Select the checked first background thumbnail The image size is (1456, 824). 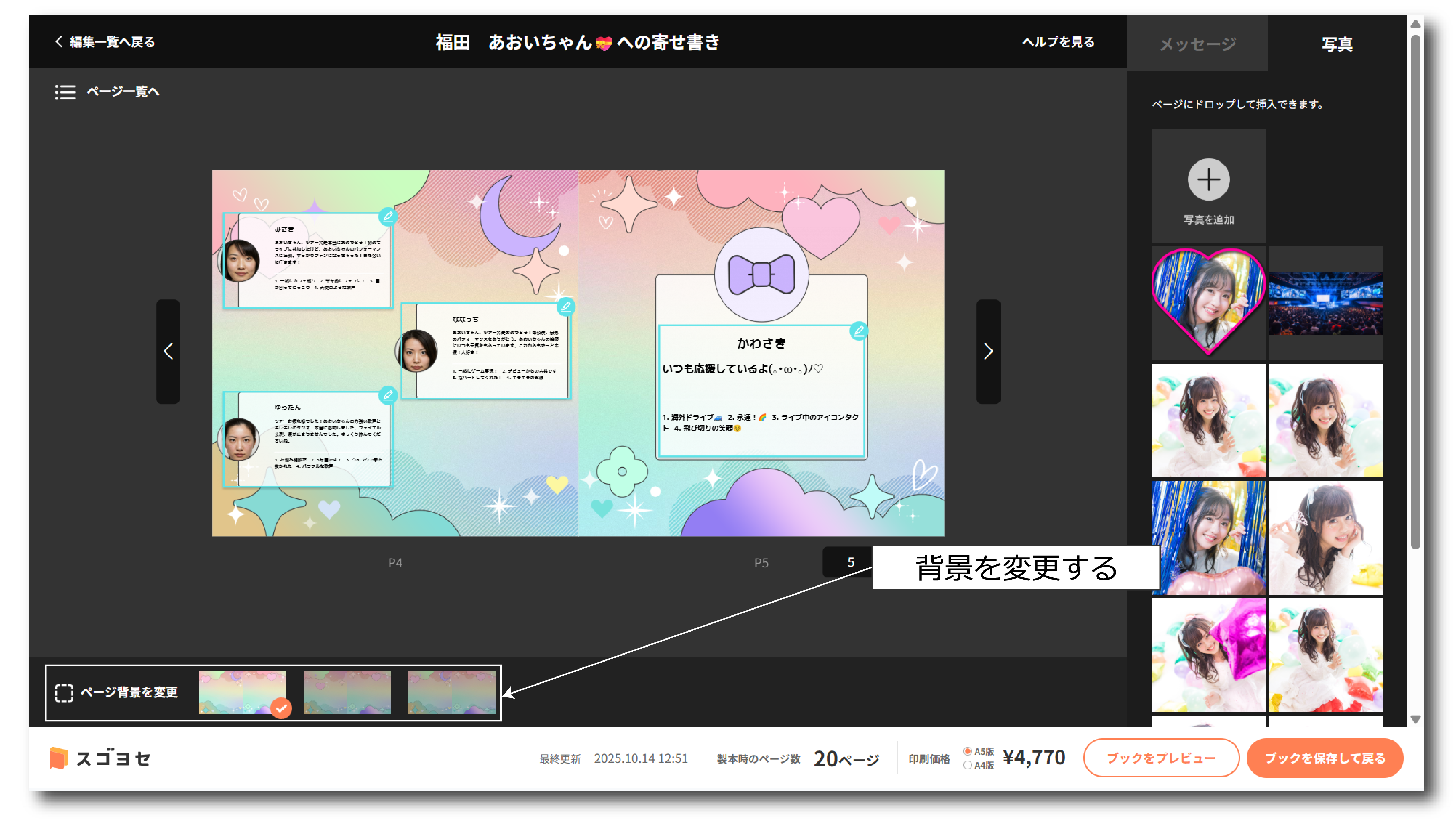point(243,692)
